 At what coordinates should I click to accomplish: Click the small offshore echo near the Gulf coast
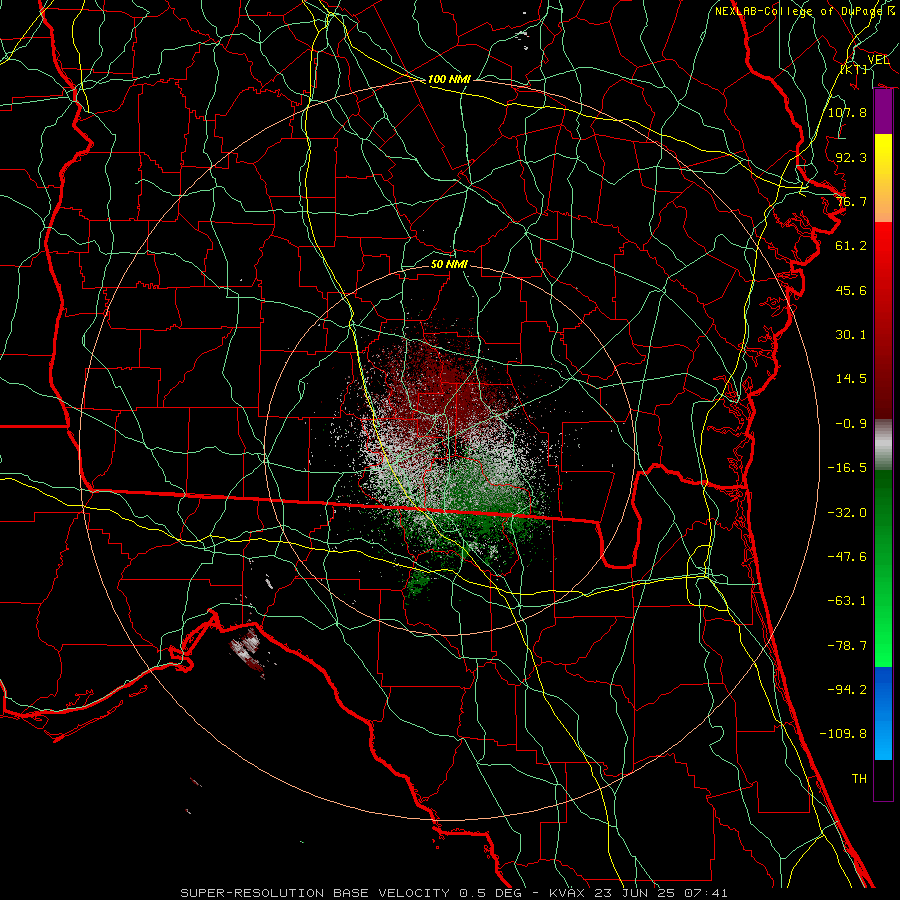(248, 650)
